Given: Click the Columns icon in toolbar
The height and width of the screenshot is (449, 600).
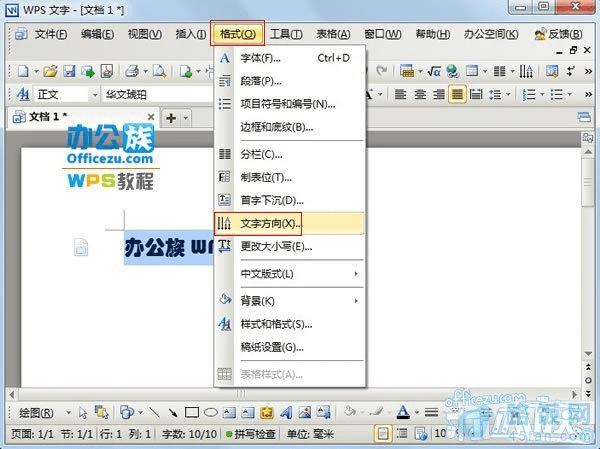Looking at the screenshot, I should click(499, 71).
